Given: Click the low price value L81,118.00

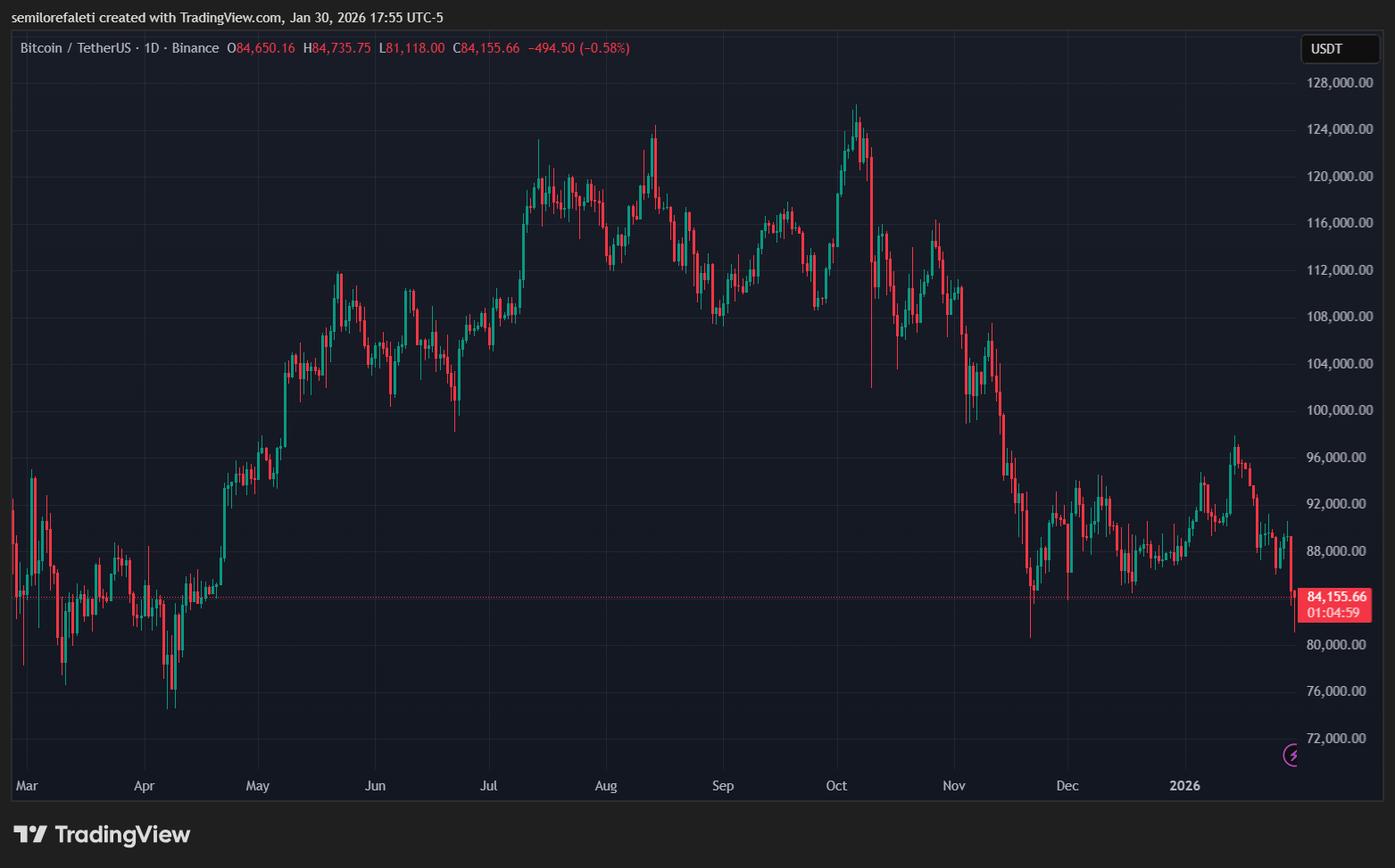Looking at the screenshot, I should click(x=411, y=48).
